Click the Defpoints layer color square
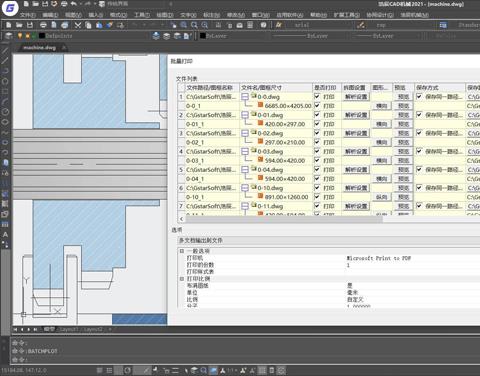480x376 pixels. [42, 36]
